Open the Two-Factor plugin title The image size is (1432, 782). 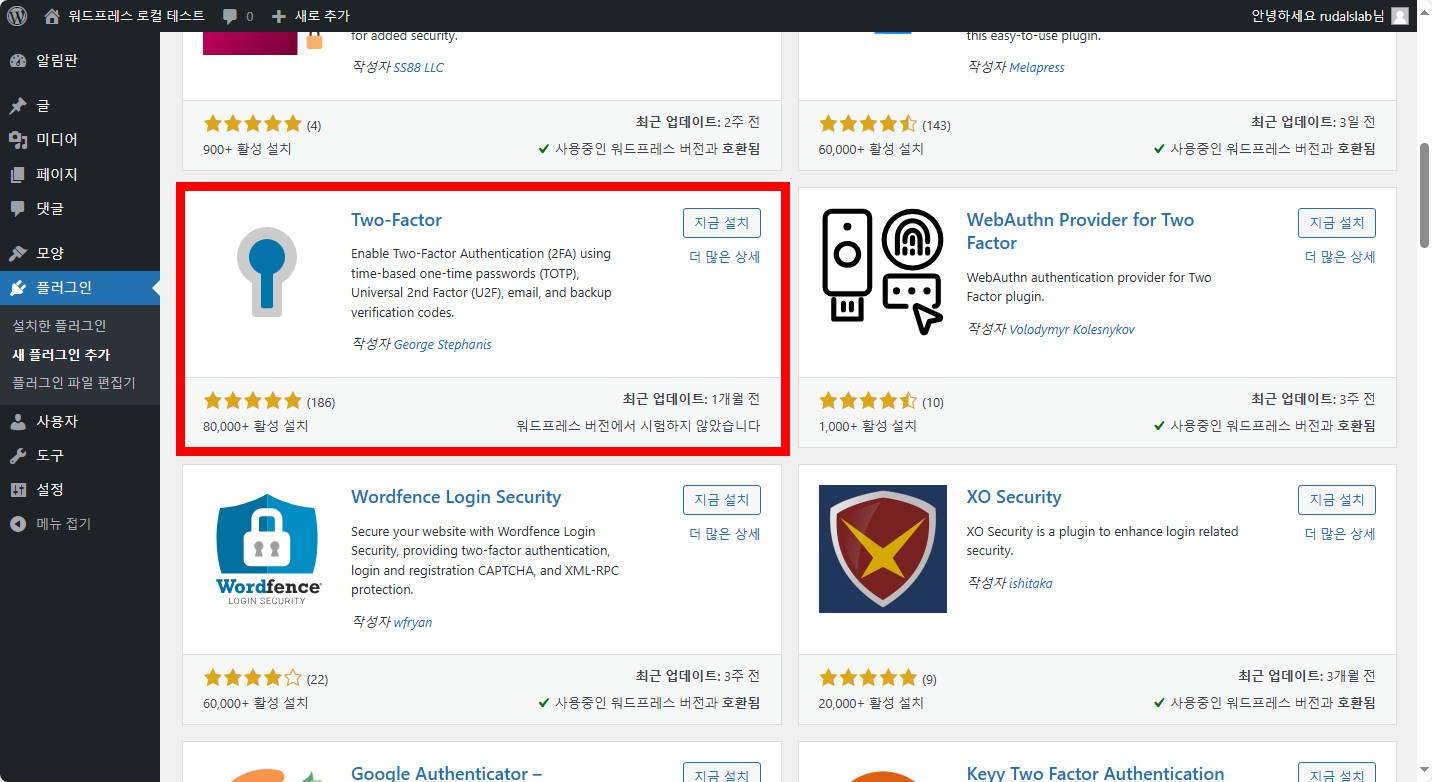(396, 220)
